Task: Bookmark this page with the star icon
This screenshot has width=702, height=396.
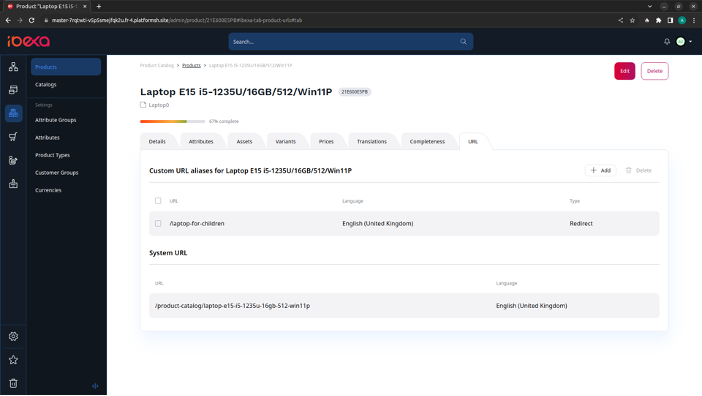Action: point(632,20)
